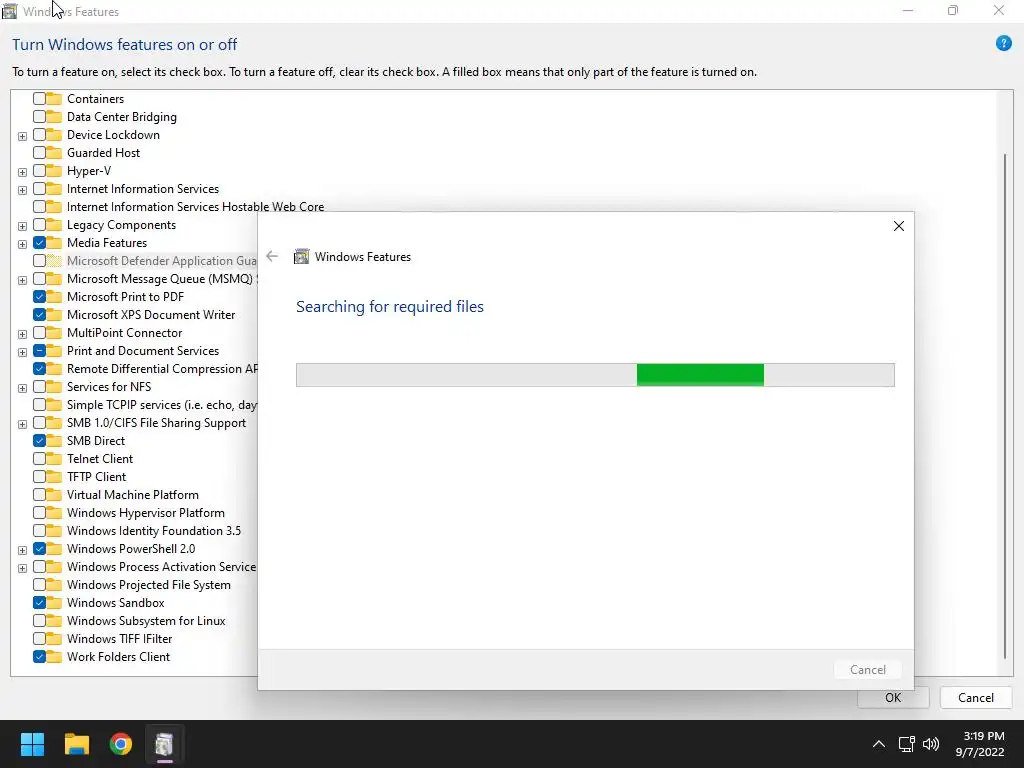The height and width of the screenshot is (768, 1024).
Task: Open the clock showing 3:19 PM
Action: (980, 744)
